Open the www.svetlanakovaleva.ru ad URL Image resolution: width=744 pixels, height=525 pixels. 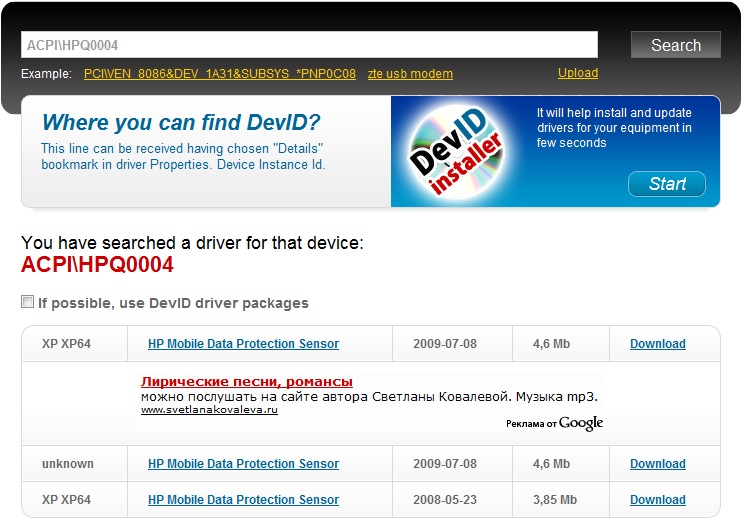tap(209, 410)
